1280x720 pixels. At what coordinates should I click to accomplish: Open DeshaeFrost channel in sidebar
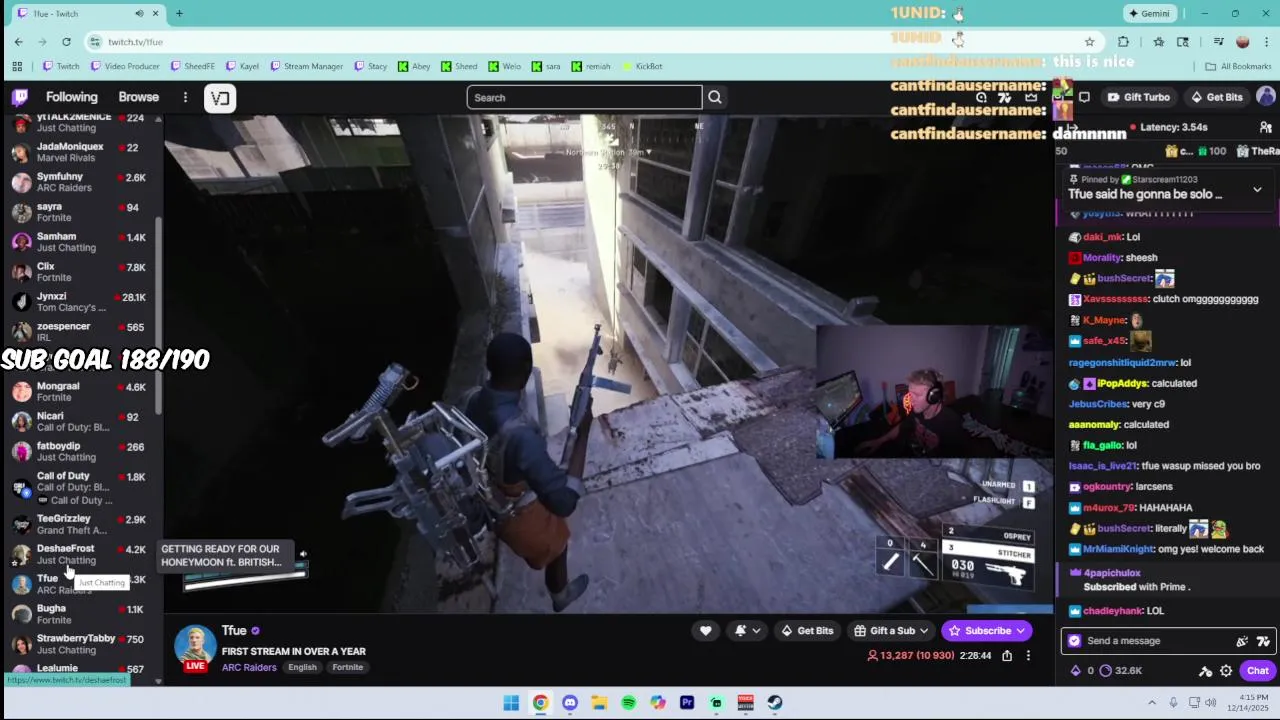click(80, 554)
